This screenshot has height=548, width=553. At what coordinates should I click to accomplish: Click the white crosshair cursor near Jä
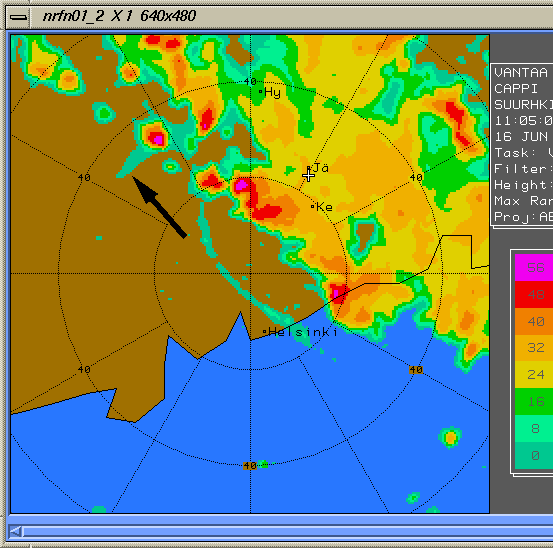[309, 175]
